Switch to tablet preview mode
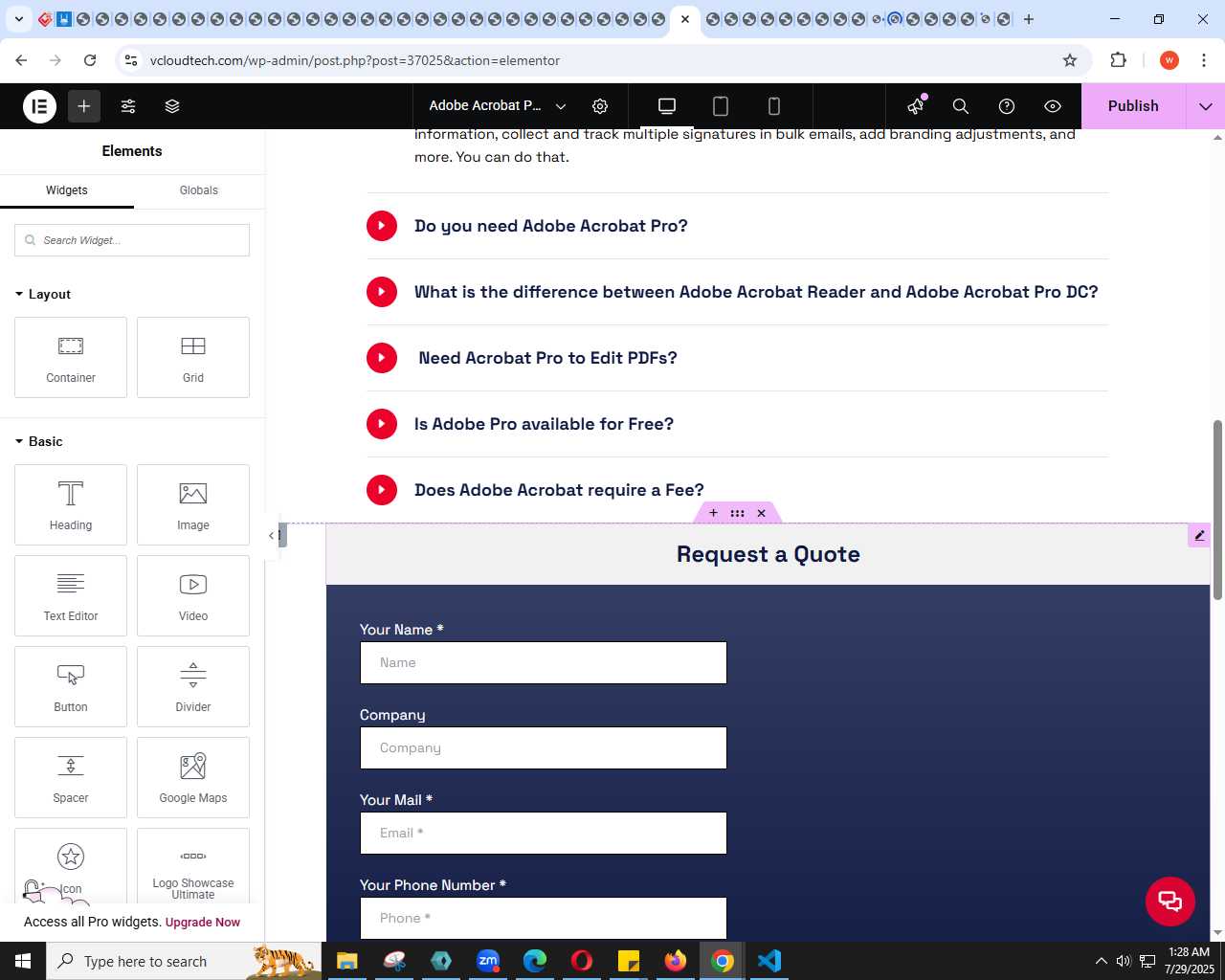This screenshot has width=1225, height=980. point(721,106)
